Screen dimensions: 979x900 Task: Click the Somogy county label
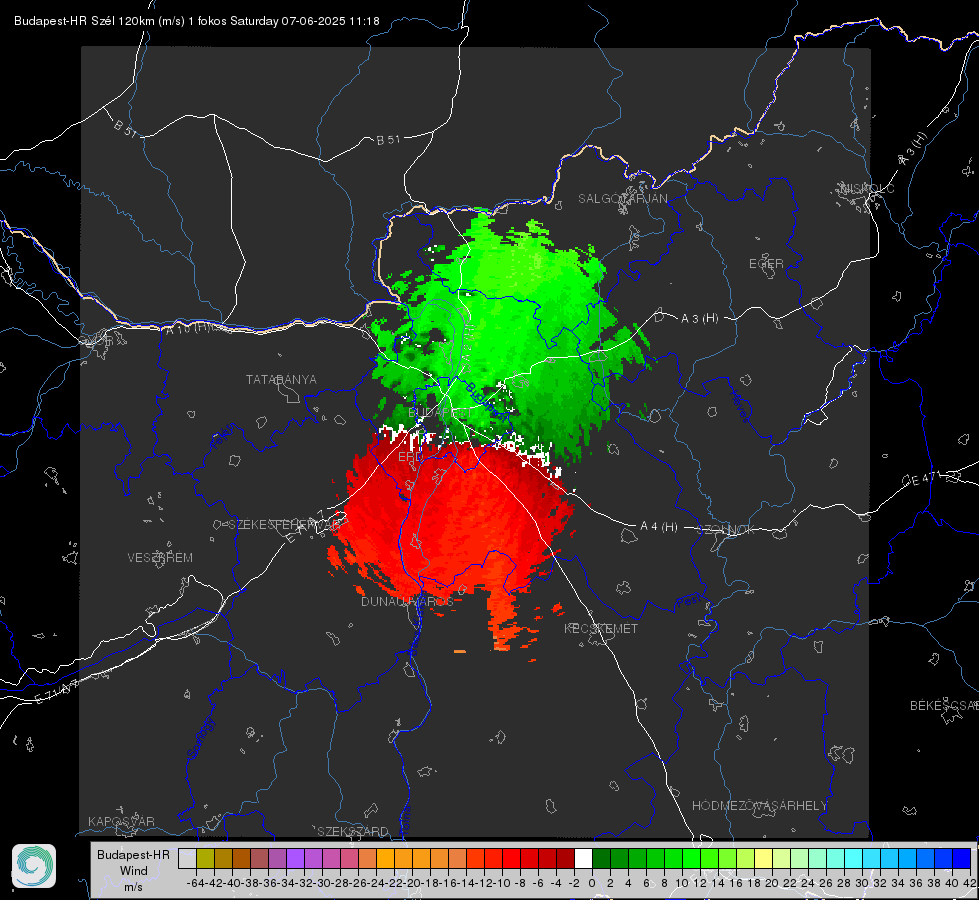(x=200, y=738)
